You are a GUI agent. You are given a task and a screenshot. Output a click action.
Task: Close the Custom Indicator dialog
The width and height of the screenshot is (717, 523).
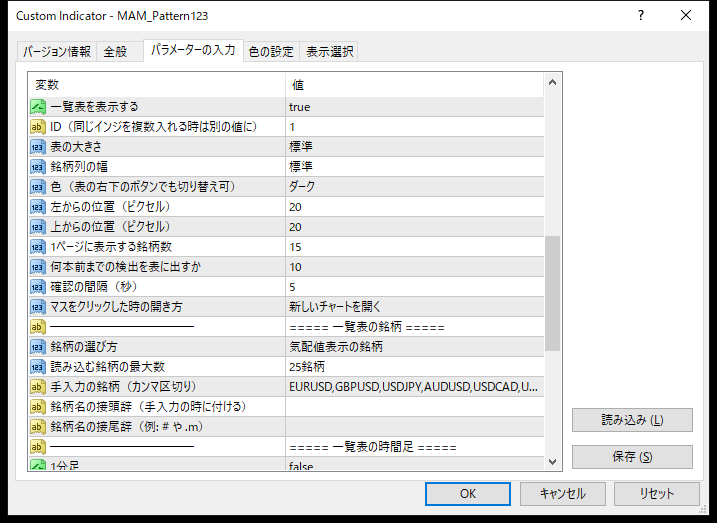tap(686, 16)
